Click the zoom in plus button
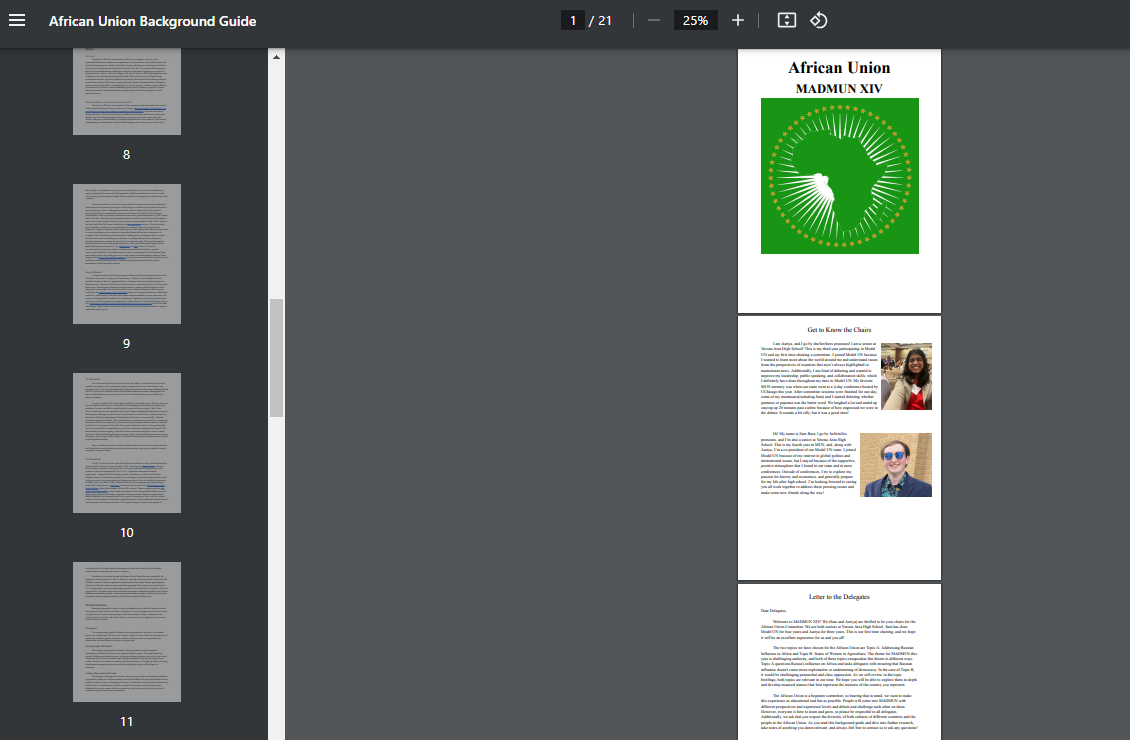The width and height of the screenshot is (1130, 740). pyautogui.click(x=737, y=20)
